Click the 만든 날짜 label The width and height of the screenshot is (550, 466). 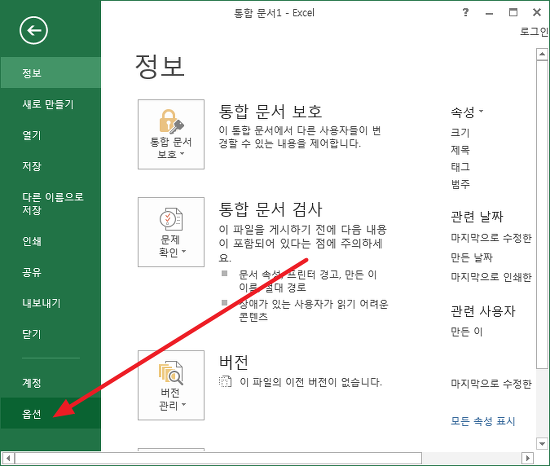471,257
